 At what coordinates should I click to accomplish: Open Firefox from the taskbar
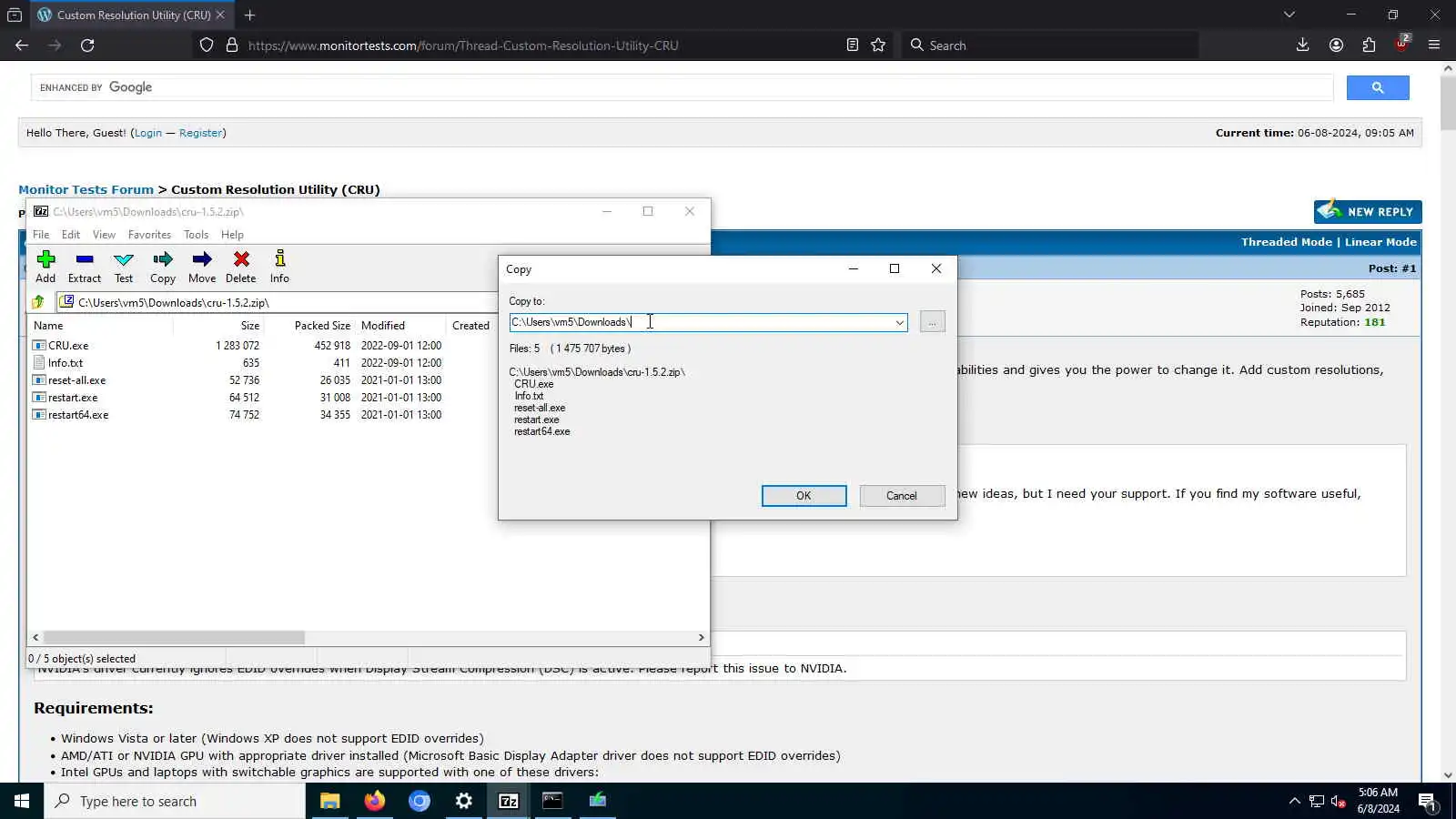pyautogui.click(x=374, y=801)
